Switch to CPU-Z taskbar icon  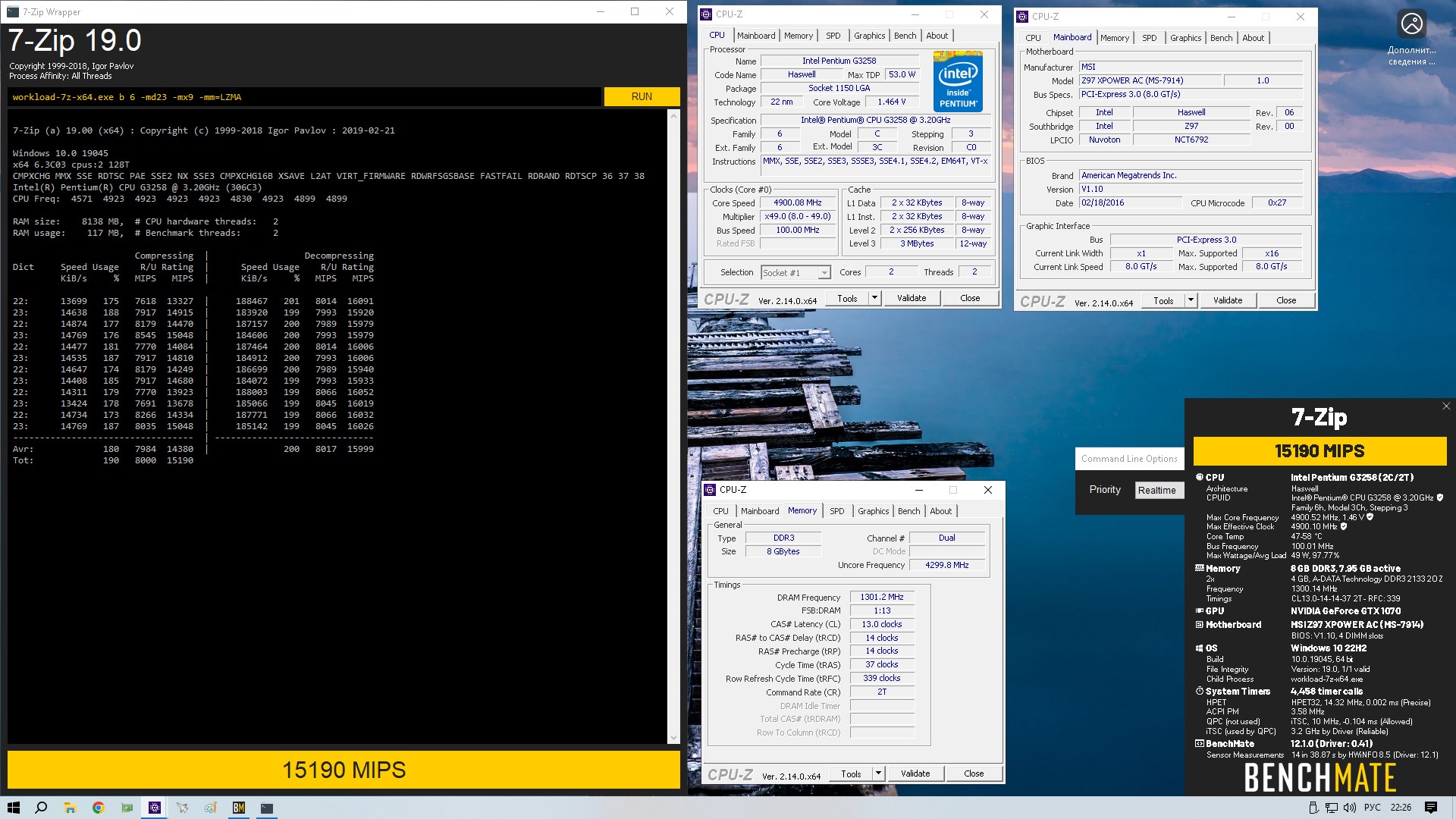(155, 808)
